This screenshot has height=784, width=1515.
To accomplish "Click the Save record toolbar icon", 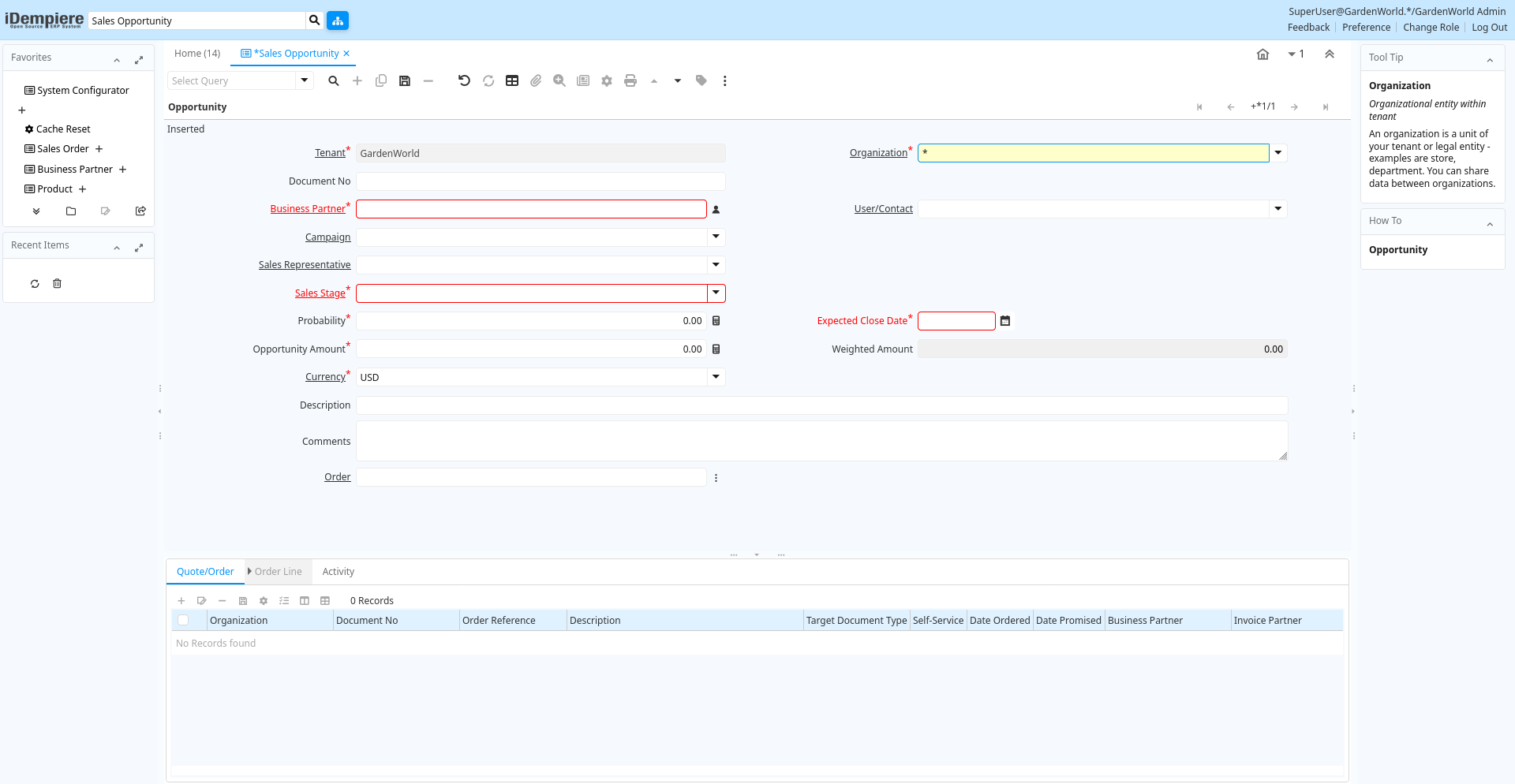I will tap(405, 80).
